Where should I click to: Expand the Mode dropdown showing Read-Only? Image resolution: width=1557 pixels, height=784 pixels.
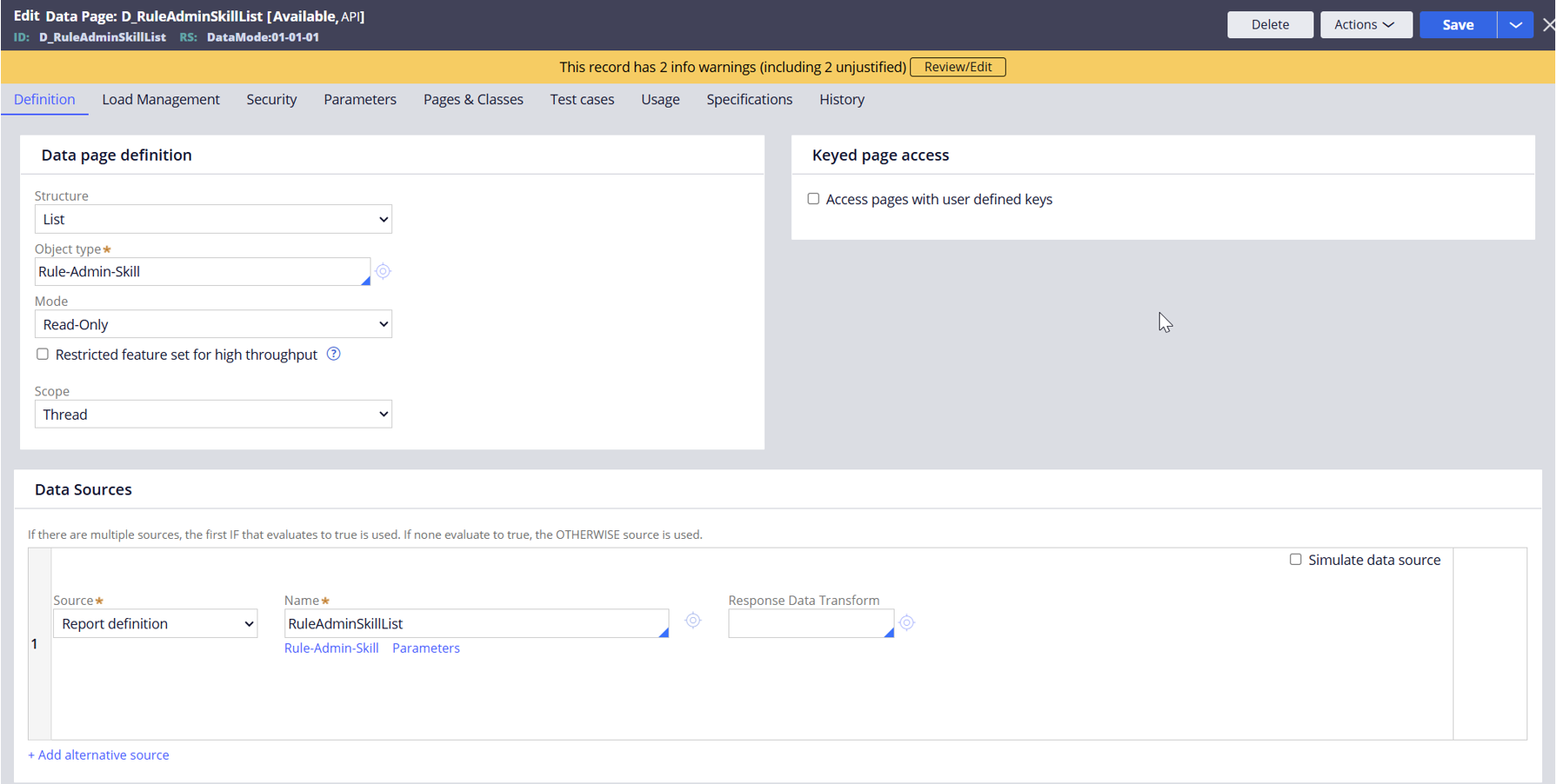click(213, 324)
